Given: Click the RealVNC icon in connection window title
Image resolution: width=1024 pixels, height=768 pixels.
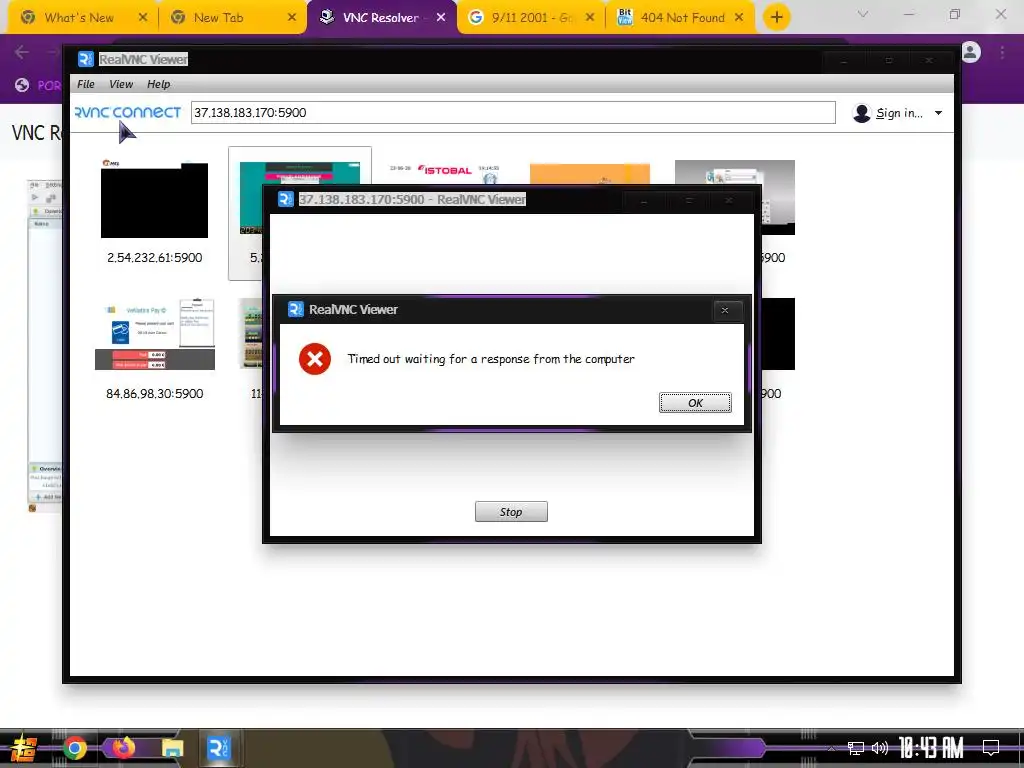Looking at the screenshot, I should point(285,199).
